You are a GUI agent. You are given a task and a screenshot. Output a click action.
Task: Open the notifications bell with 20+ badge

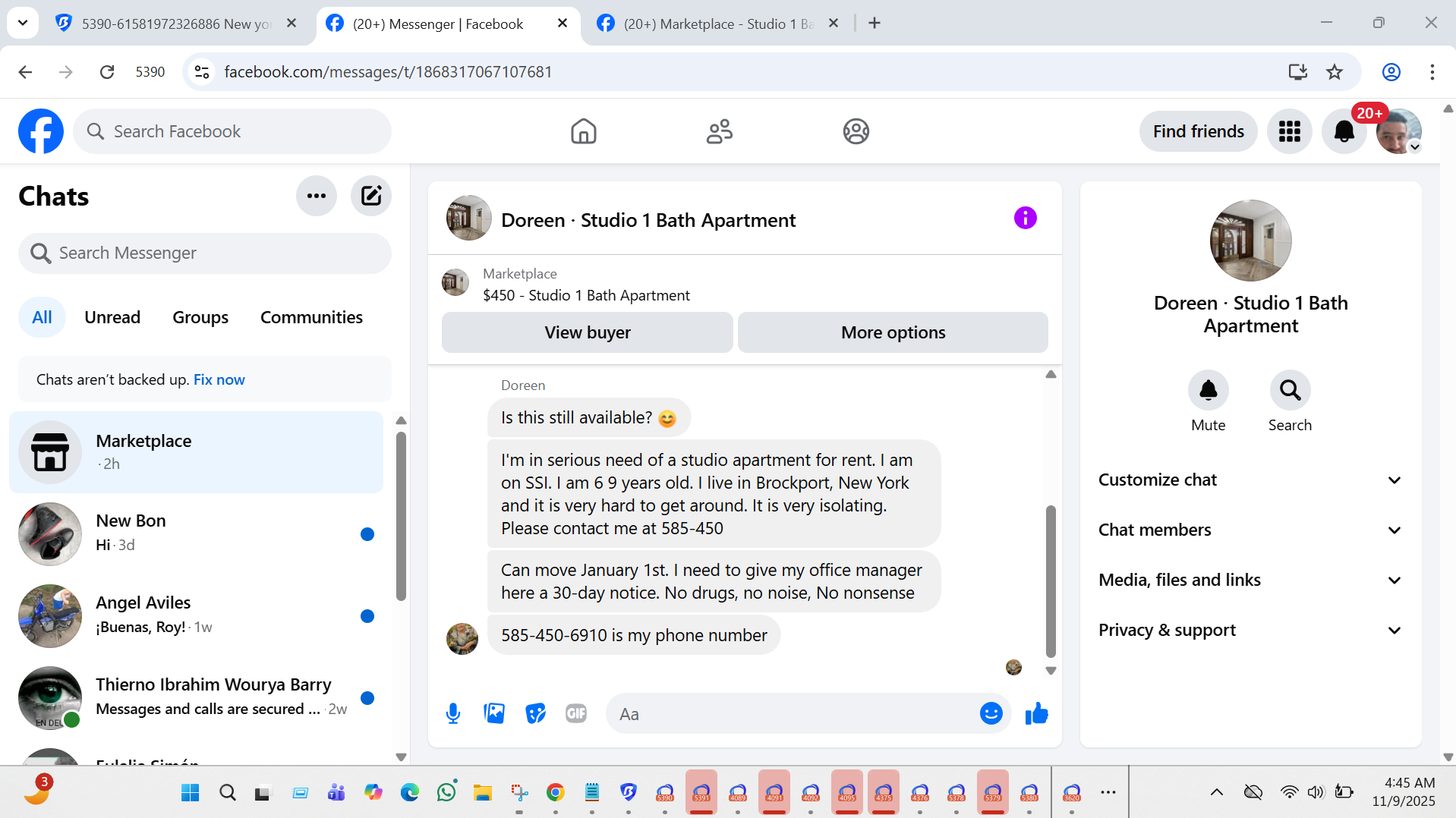click(x=1344, y=131)
